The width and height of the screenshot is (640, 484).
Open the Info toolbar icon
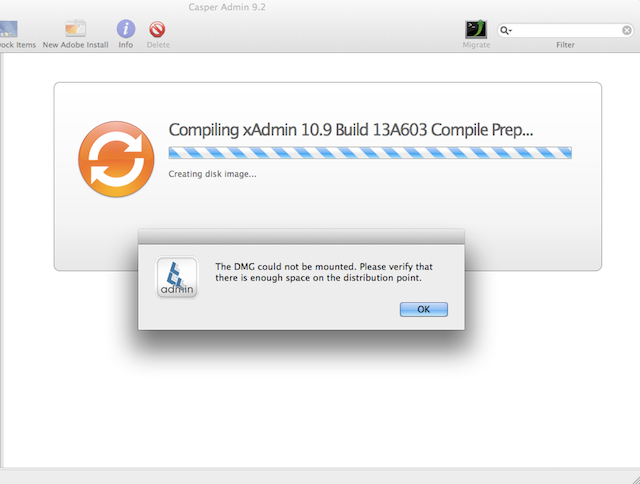[126, 29]
